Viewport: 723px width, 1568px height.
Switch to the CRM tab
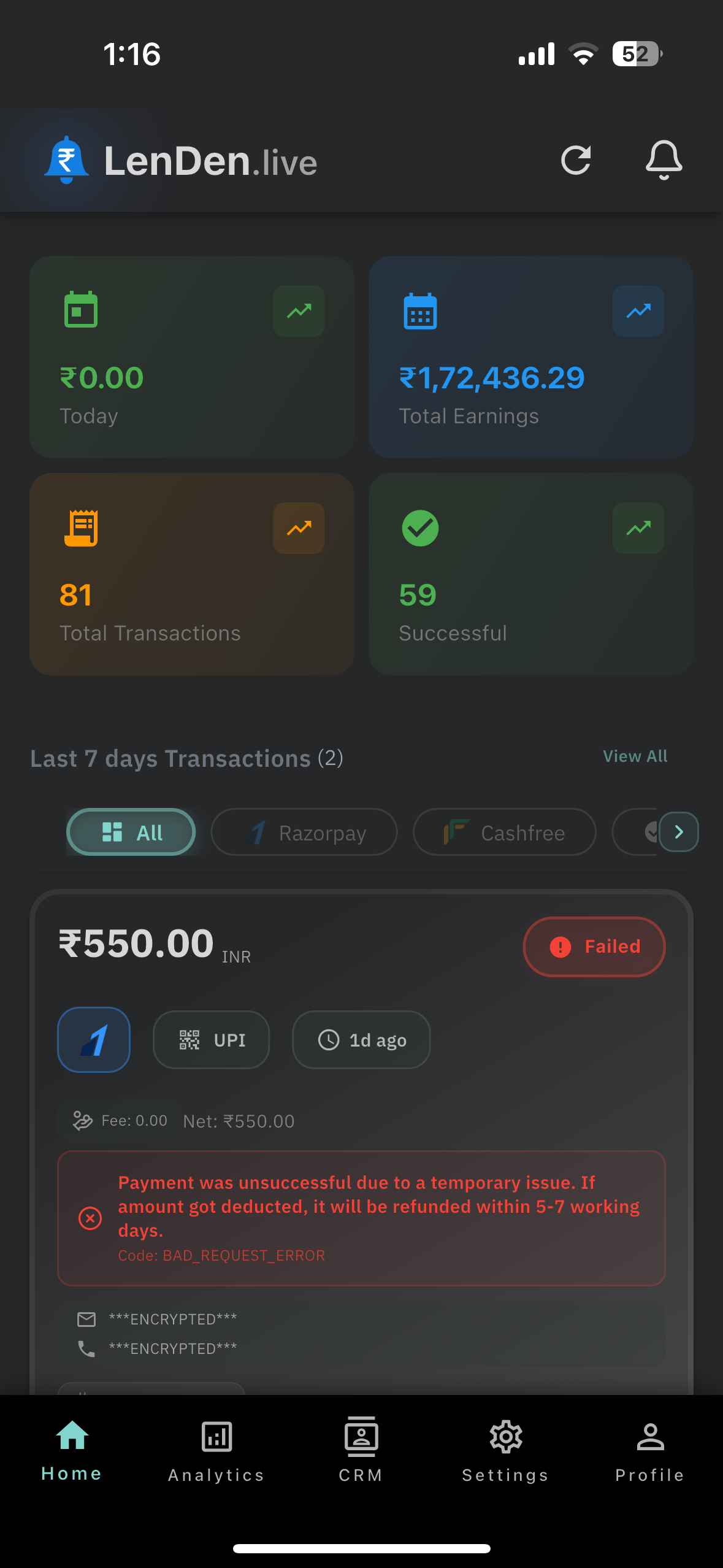click(x=361, y=1450)
